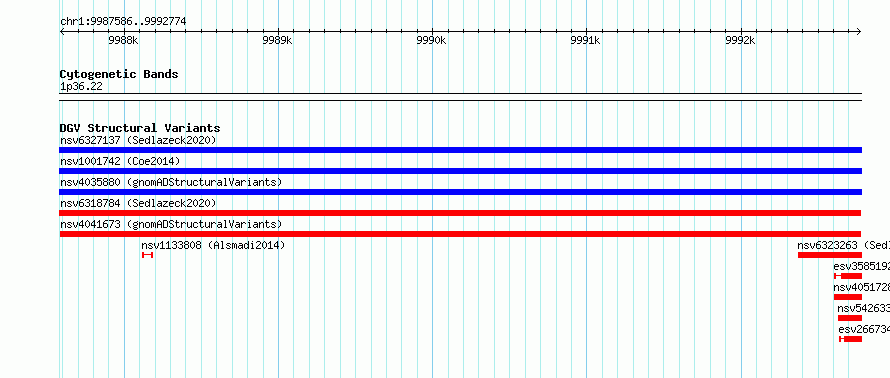Open variant nsv542633 label

point(864,308)
